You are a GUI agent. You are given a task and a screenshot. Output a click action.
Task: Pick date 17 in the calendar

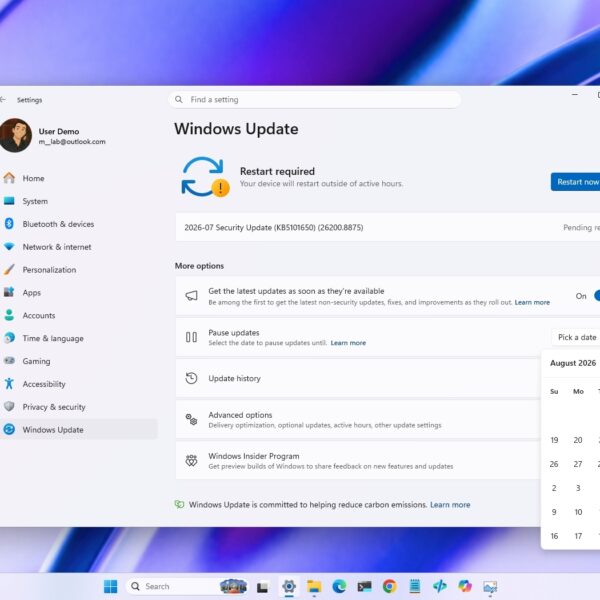[578, 536]
